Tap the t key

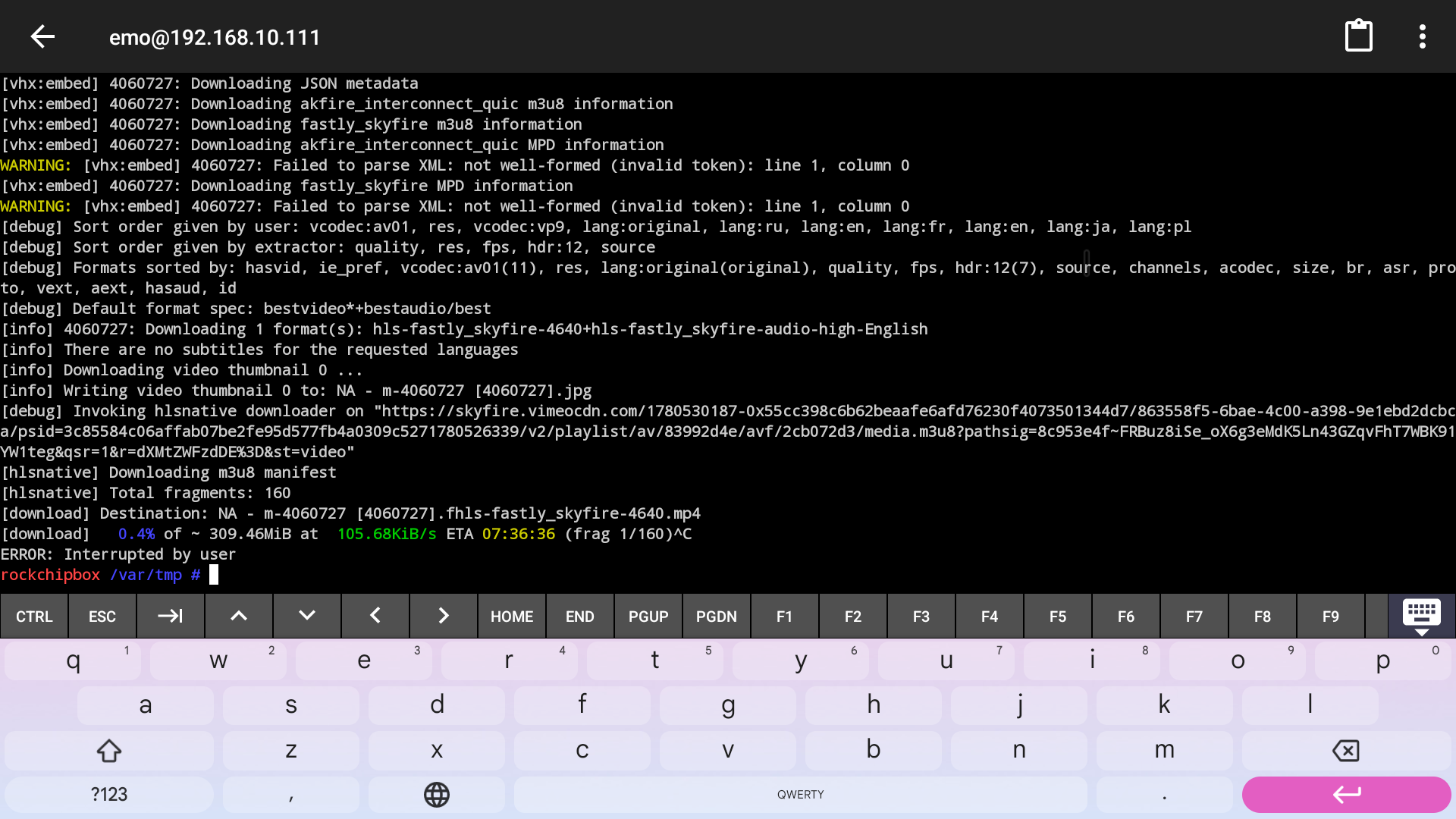(x=655, y=661)
